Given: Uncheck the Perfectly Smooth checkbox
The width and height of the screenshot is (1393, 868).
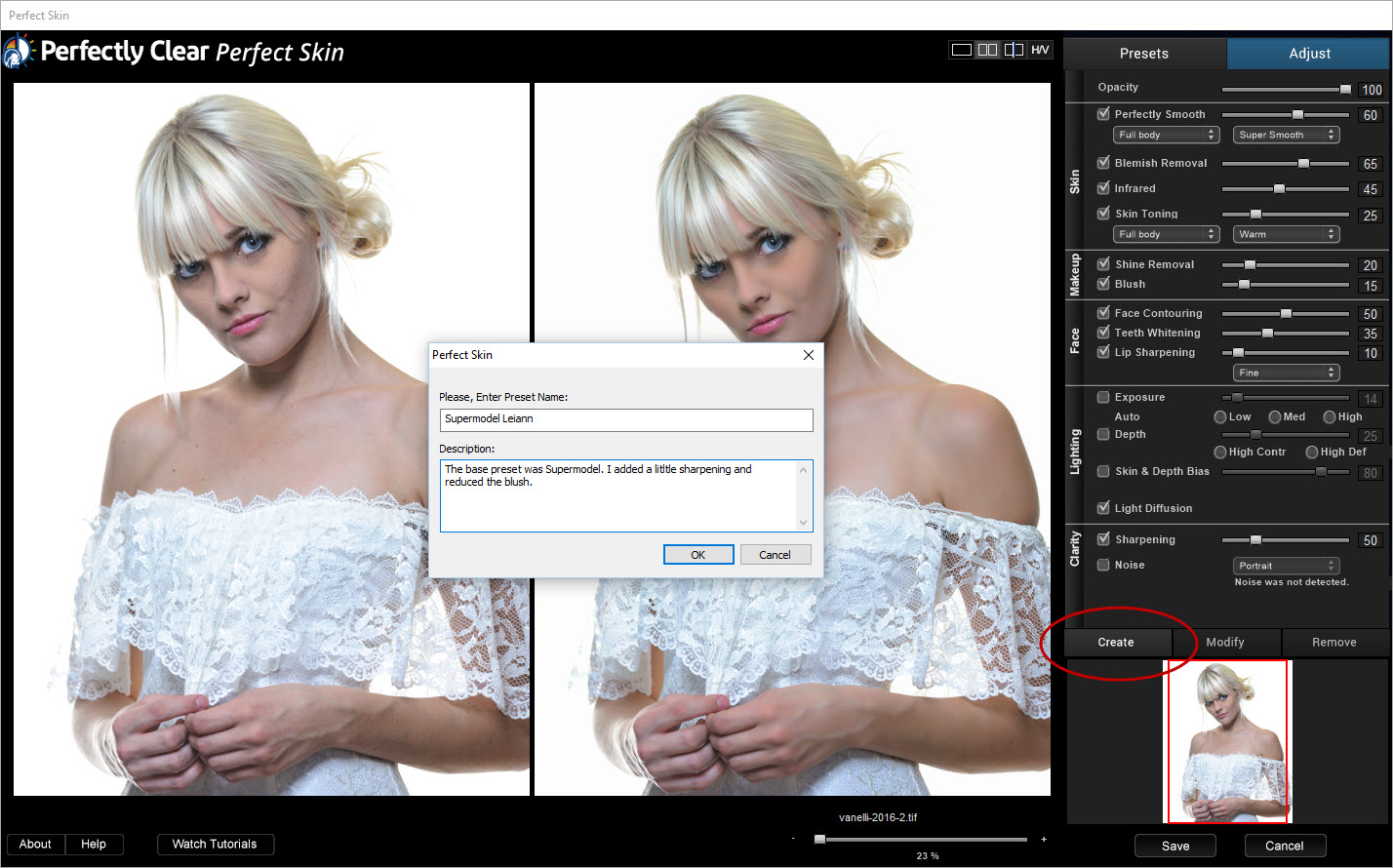Looking at the screenshot, I should [x=1103, y=114].
